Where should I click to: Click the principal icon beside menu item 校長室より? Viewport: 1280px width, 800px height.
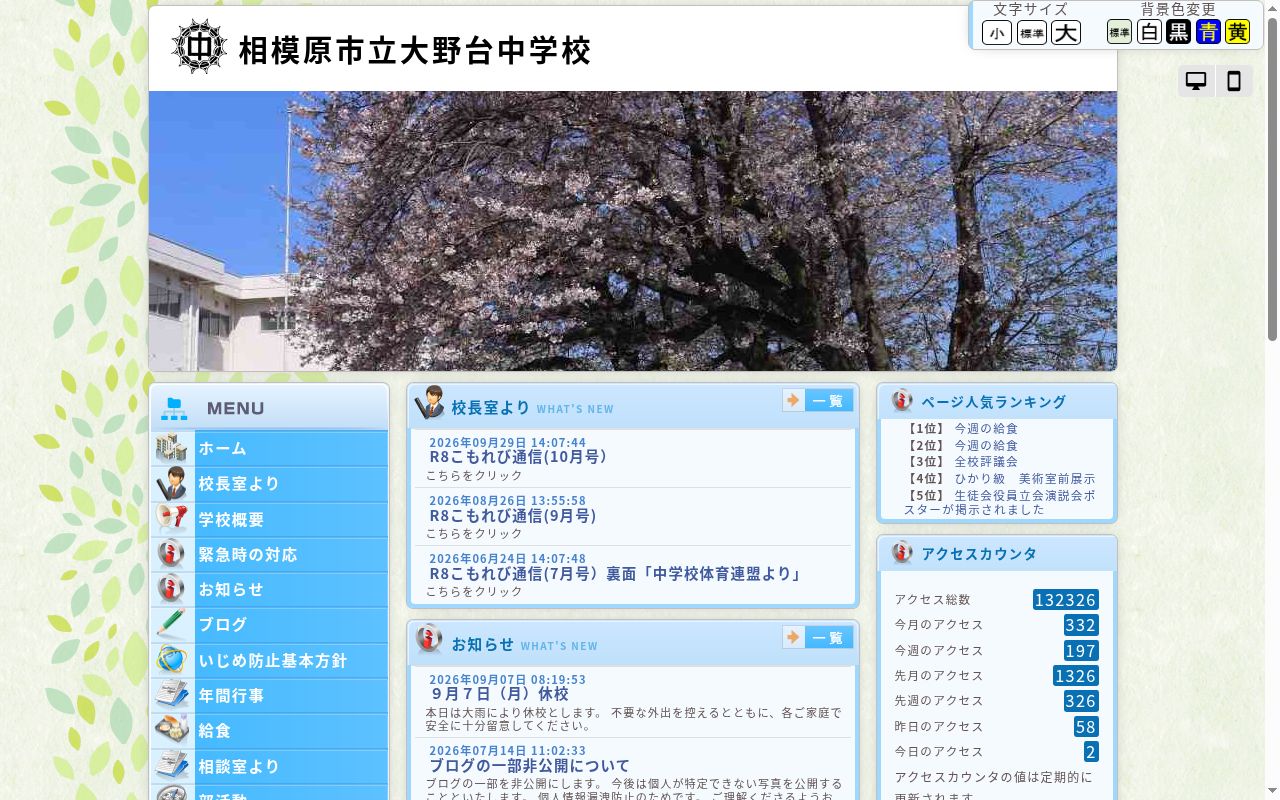(x=172, y=483)
